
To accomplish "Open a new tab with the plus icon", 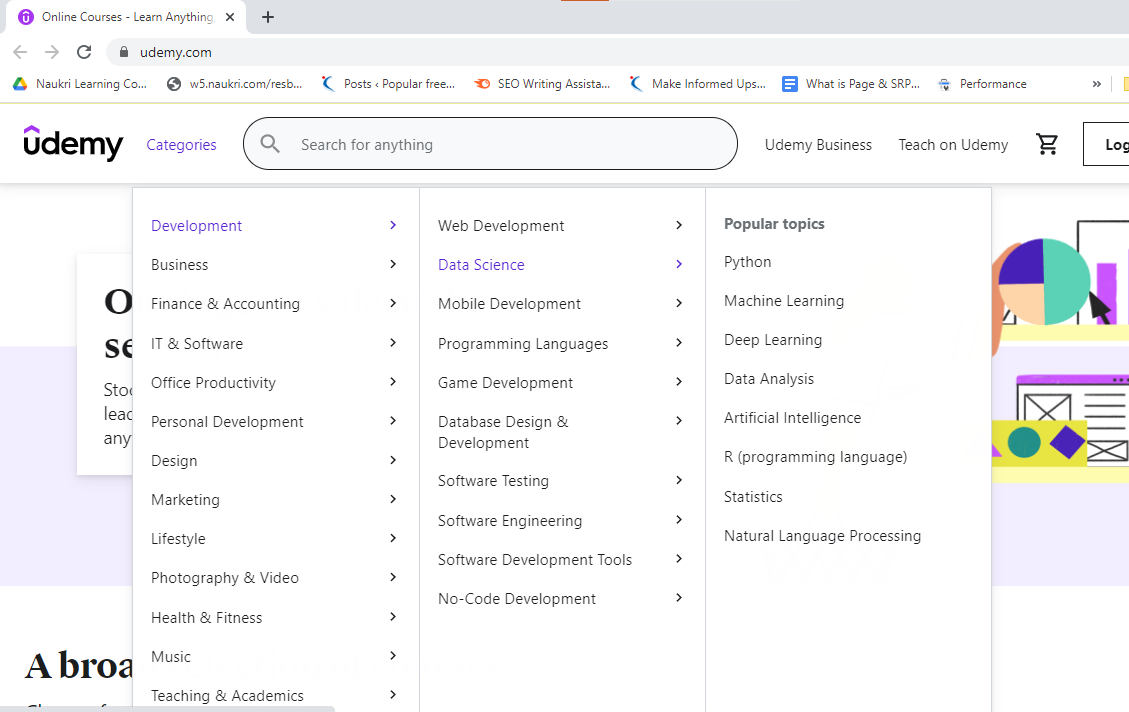I will pyautogui.click(x=268, y=17).
